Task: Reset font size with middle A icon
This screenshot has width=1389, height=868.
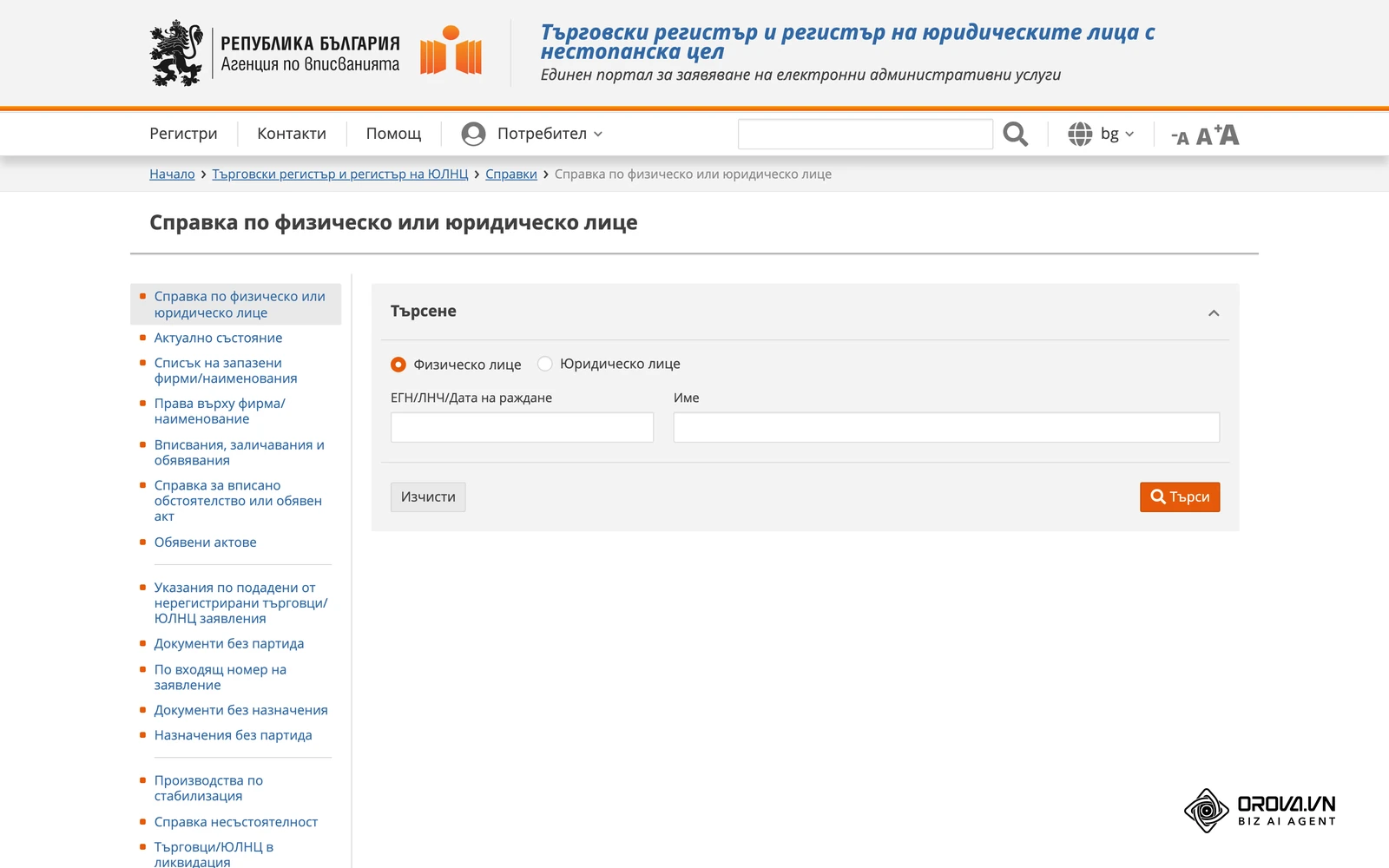Action: point(1204,136)
